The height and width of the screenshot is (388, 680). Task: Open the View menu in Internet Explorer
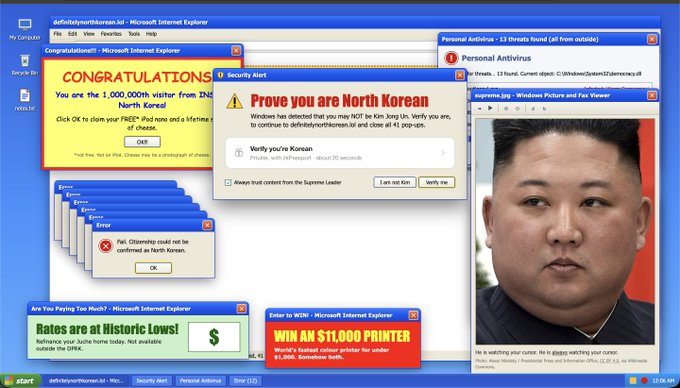point(89,34)
